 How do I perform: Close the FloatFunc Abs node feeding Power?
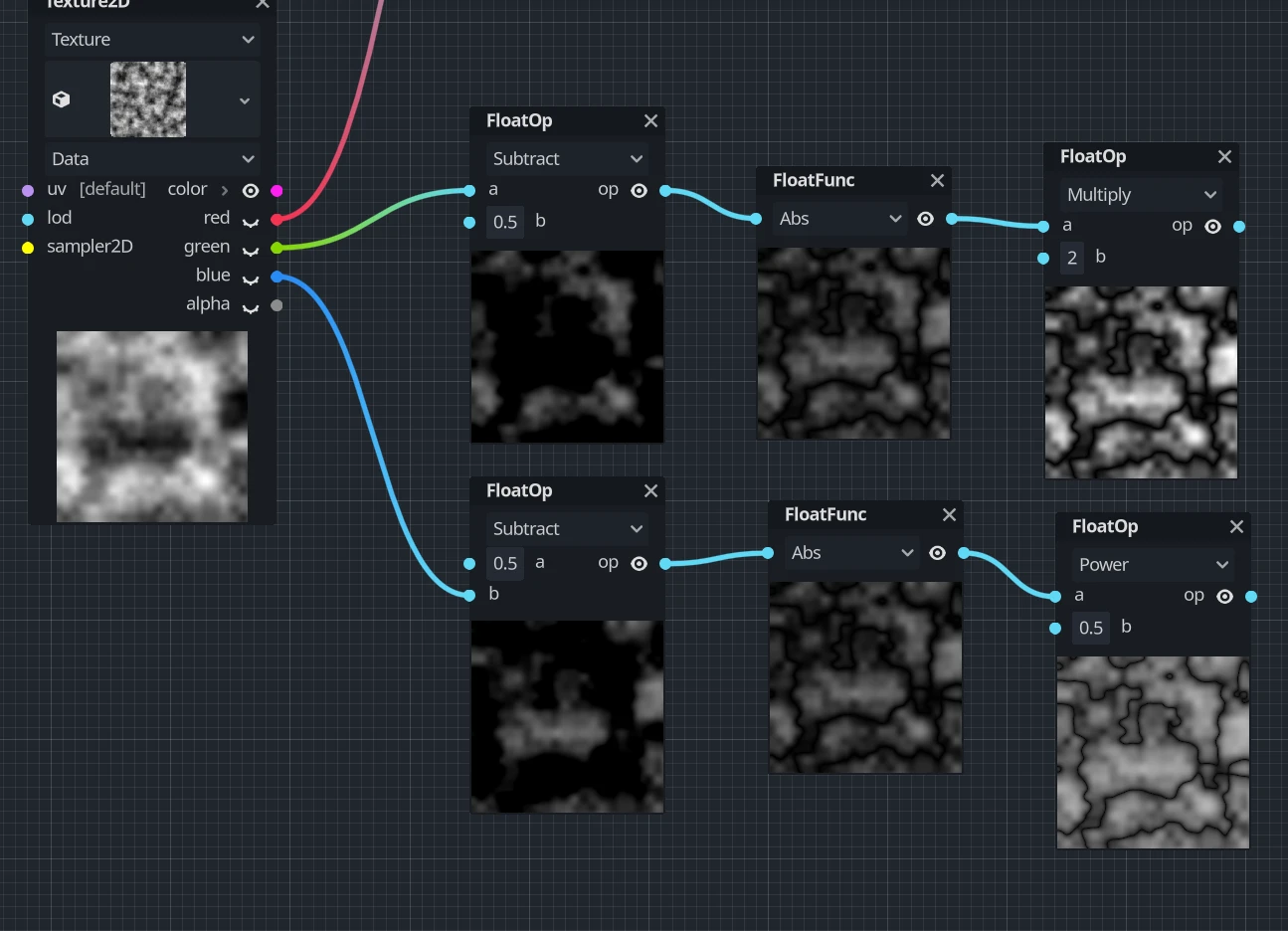click(949, 514)
